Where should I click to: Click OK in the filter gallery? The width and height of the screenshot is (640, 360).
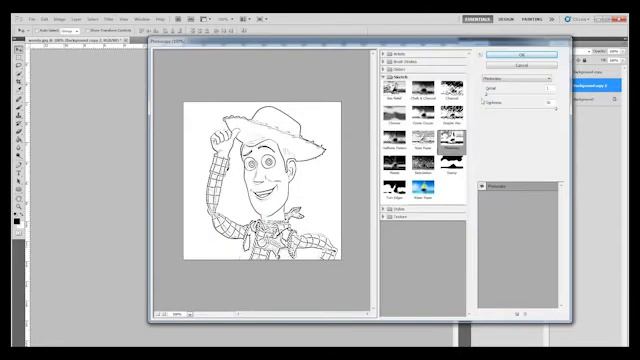[x=522, y=55]
